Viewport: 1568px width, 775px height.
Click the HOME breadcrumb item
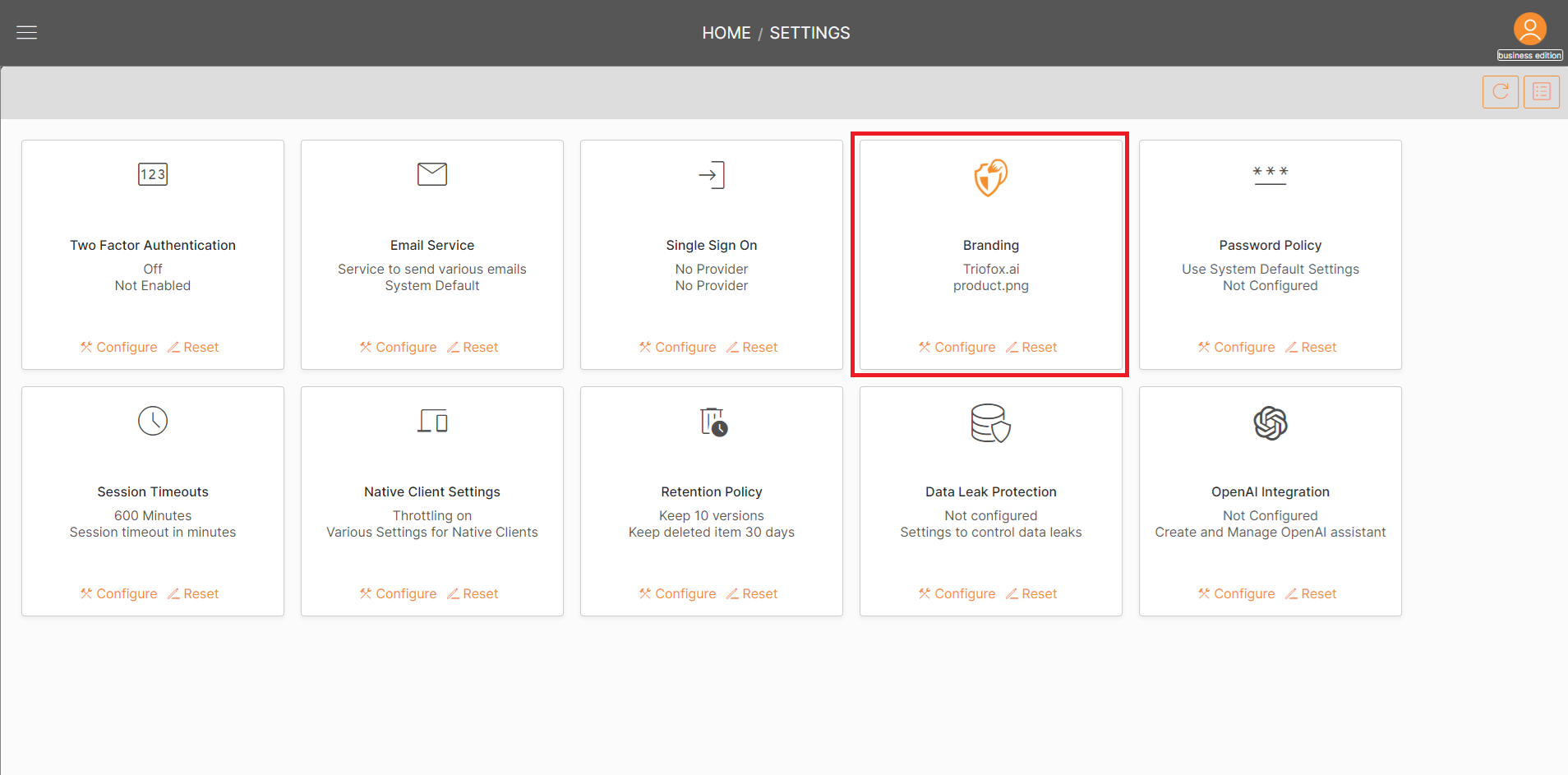tap(726, 33)
